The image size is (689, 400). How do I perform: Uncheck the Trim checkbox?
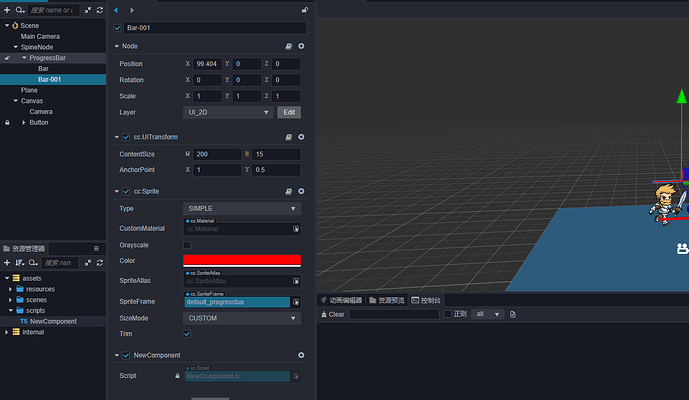(x=187, y=334)
